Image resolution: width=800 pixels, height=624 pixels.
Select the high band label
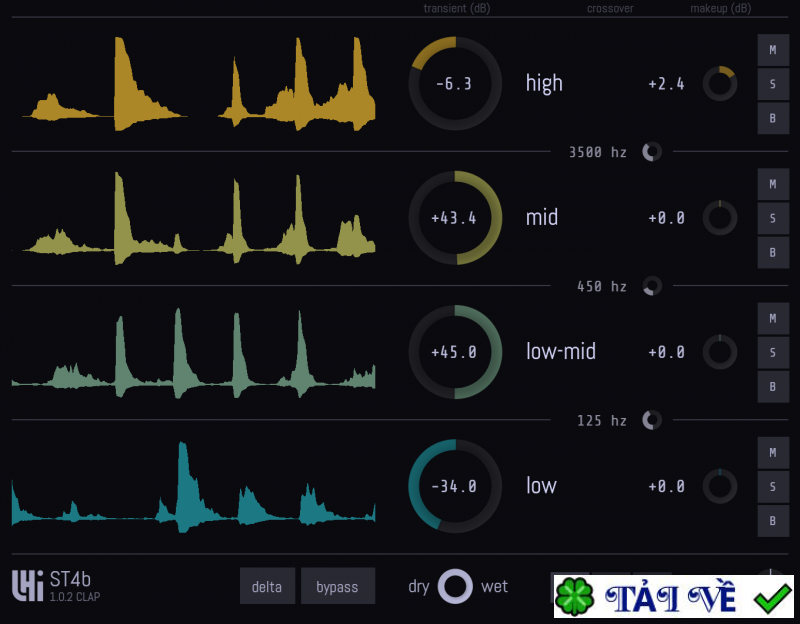543,83
